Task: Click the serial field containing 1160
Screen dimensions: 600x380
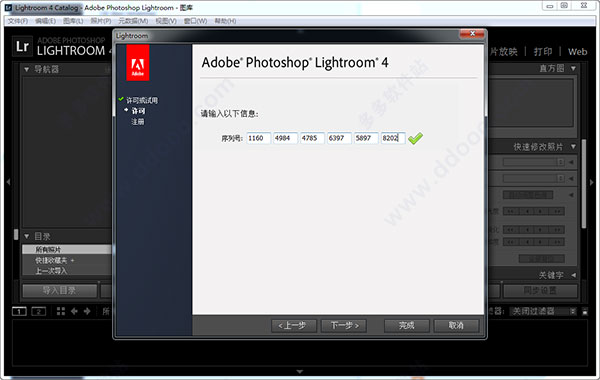Action: tap(259, 138)
